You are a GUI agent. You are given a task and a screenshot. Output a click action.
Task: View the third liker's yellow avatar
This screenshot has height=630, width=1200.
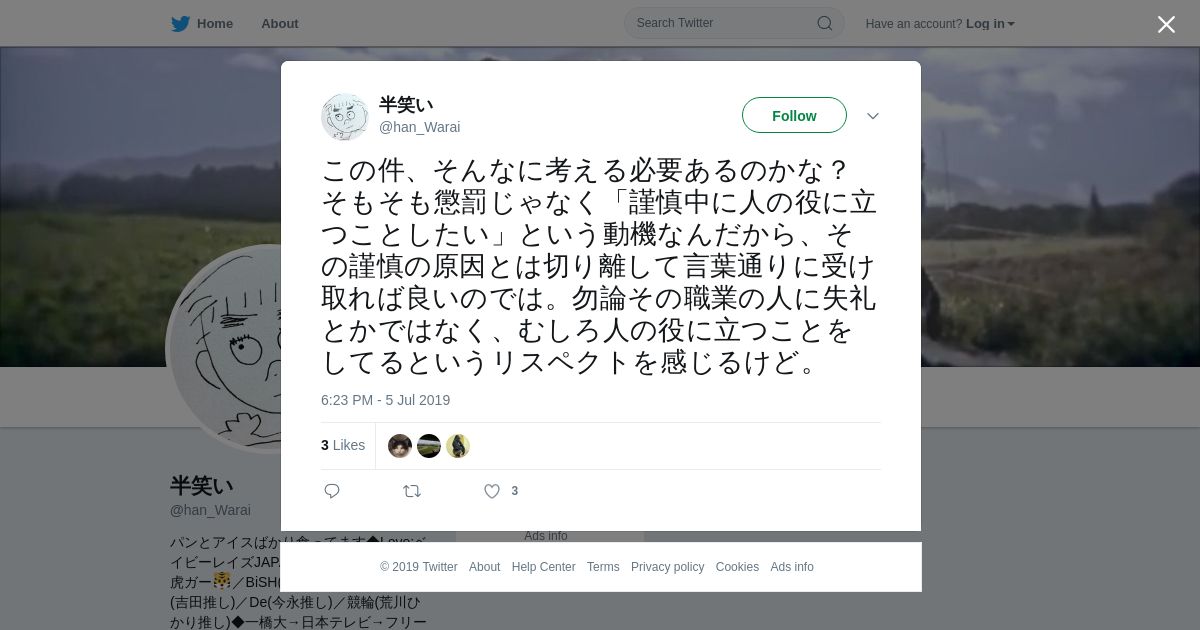pos(458,446)
